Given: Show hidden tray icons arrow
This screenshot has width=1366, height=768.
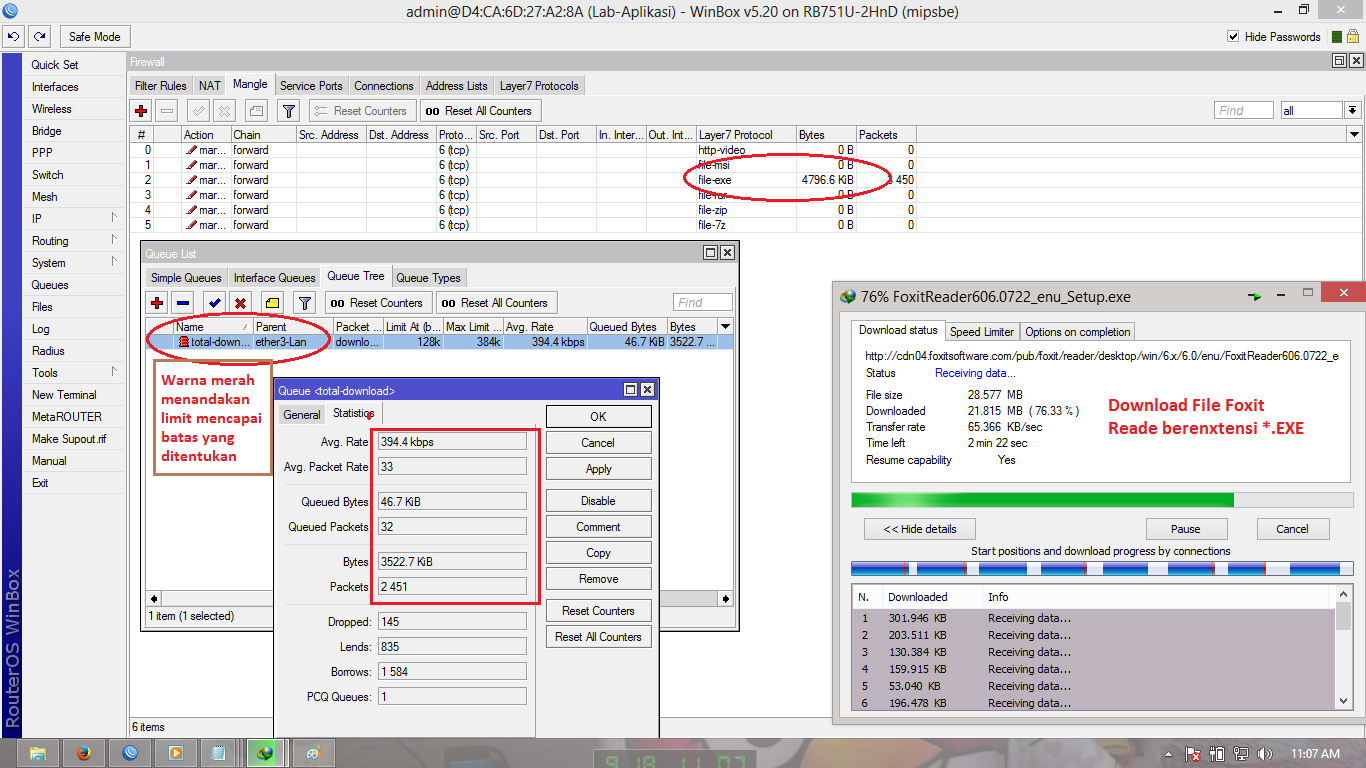Looking at the screenshot, I should (x=1168, y=753).
